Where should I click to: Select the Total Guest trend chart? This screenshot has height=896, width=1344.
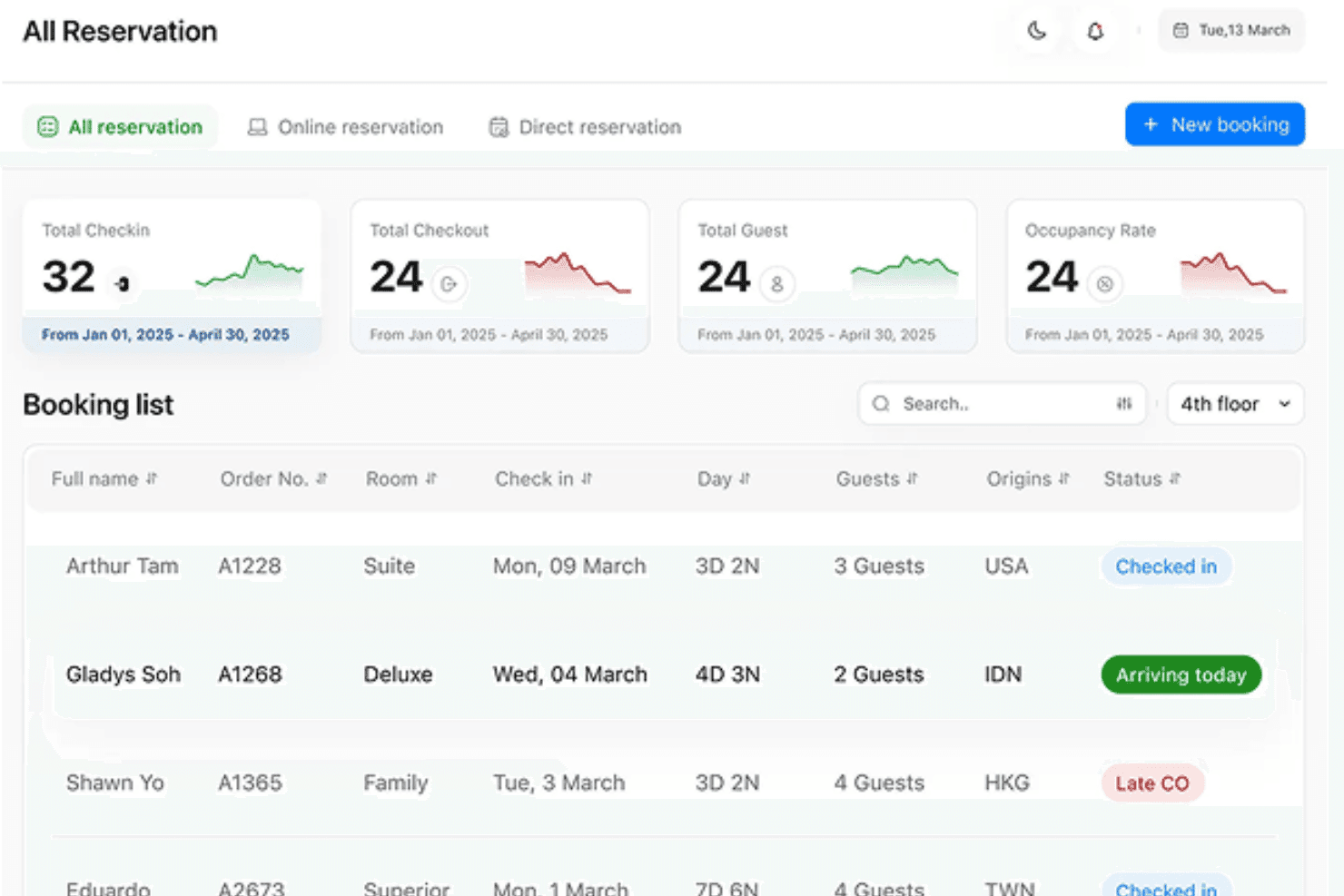(904, 275)
